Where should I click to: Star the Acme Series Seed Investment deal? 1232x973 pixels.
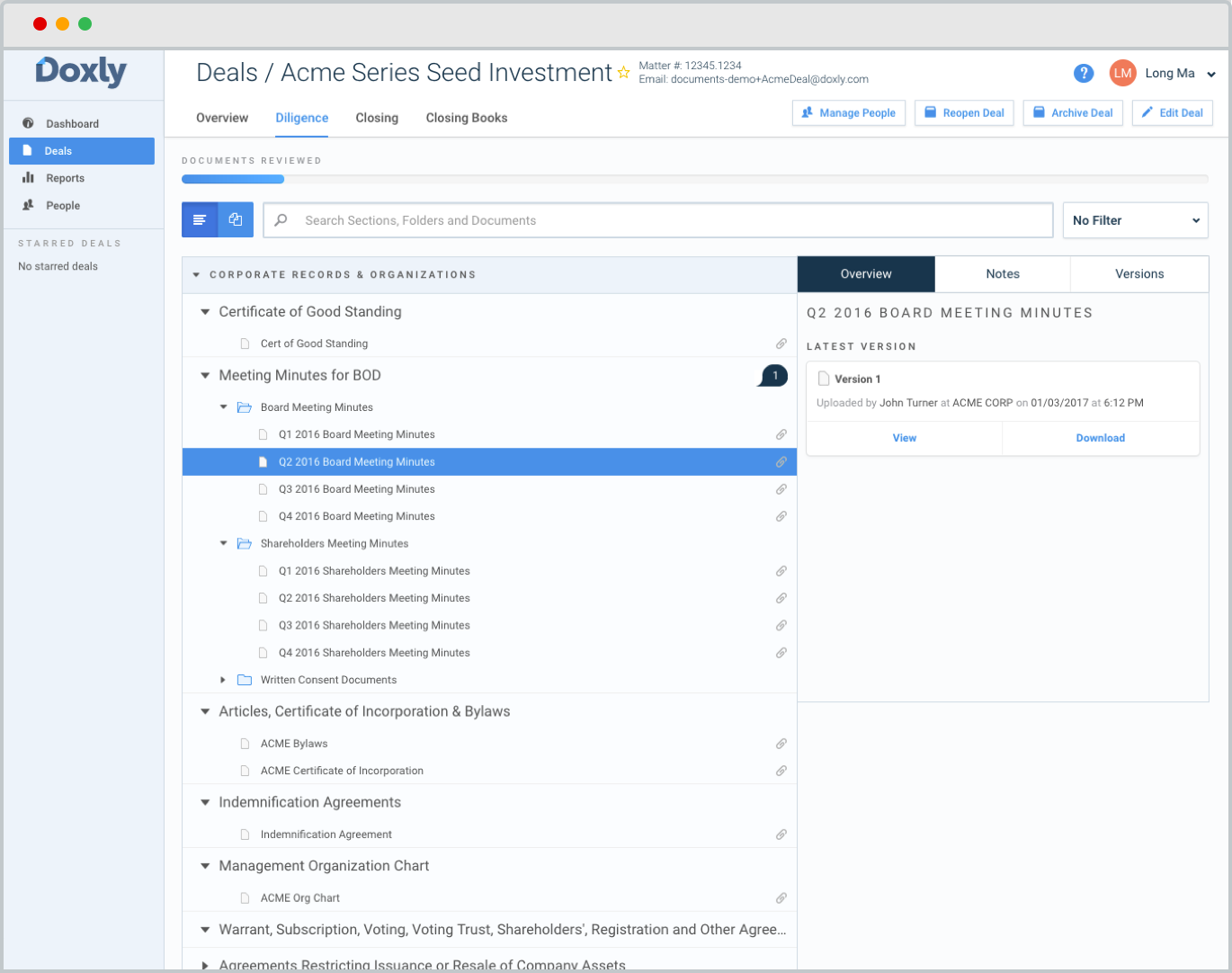tap(623, 73)
